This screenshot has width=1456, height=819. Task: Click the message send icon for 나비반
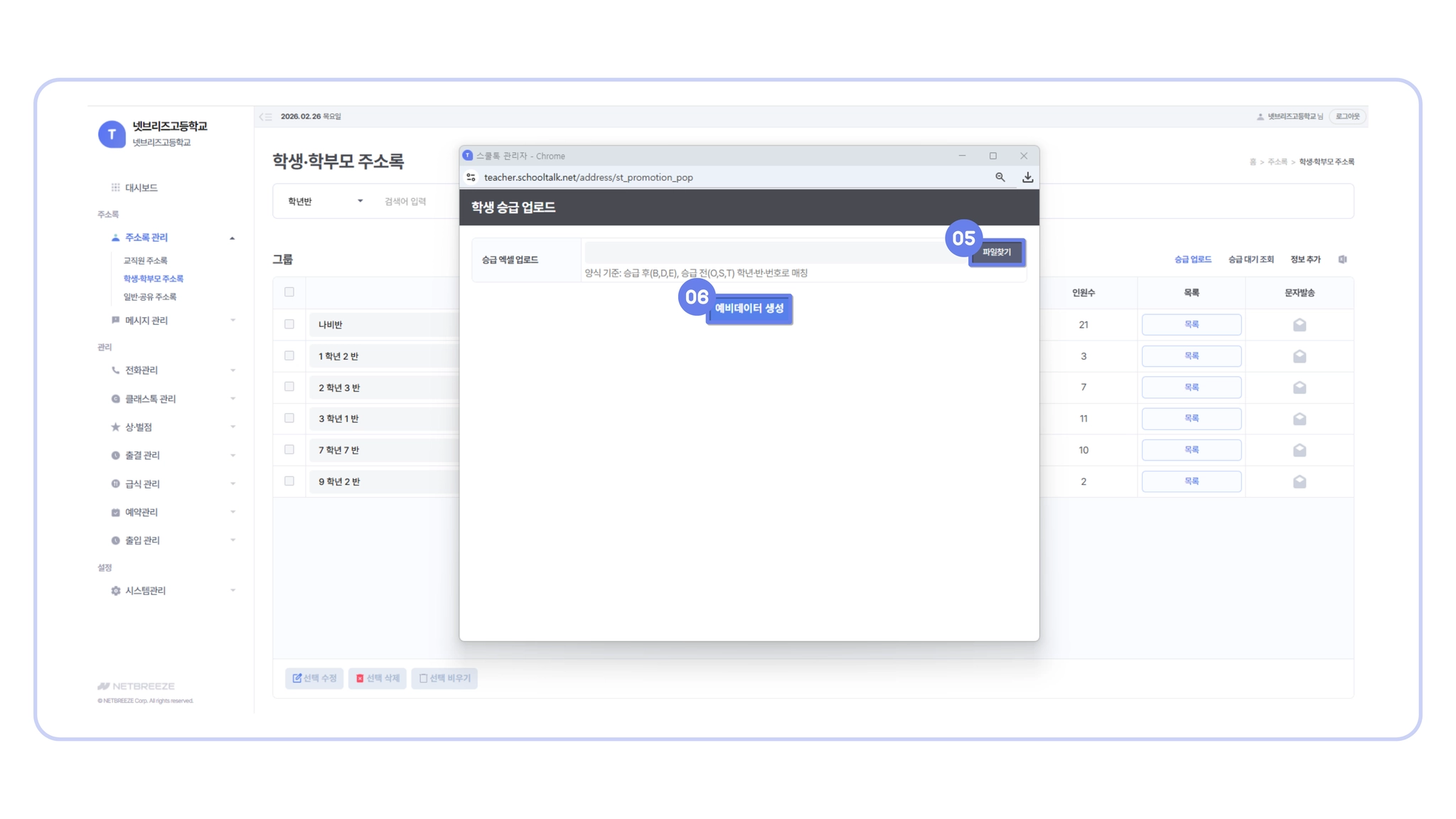click(x=1299, y=325)
